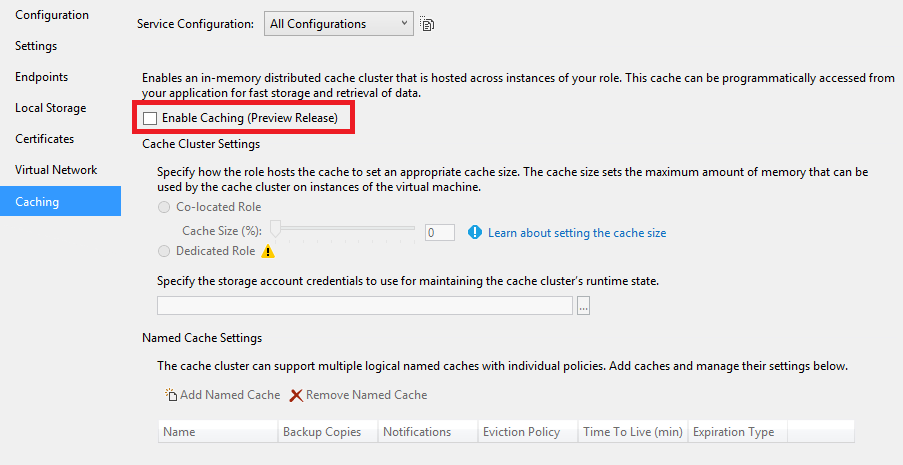This screenshot has width=903, height=465.
Task: Open the Service Configuration dropdown
Action: tap(339, 24)
